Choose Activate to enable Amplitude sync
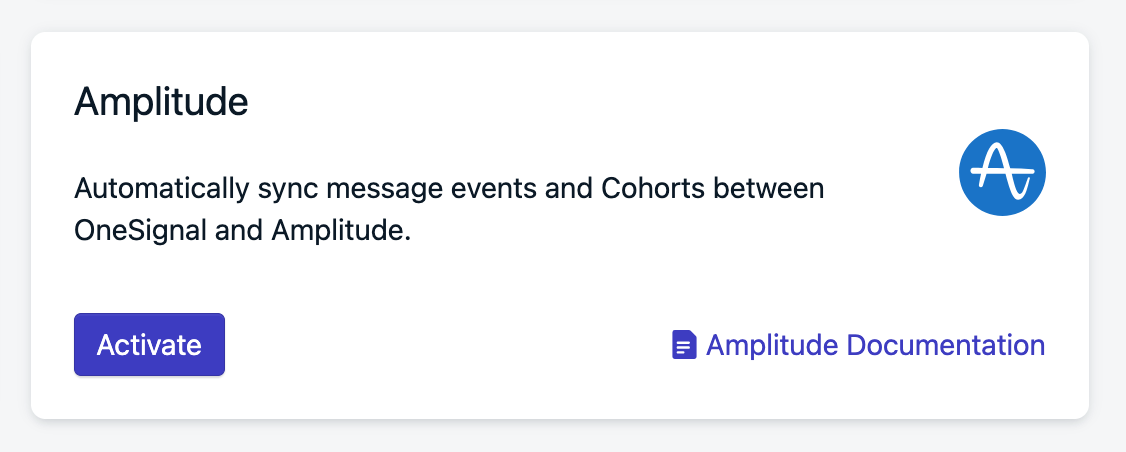Viewport: 1126px width, 452px height. pos(149,345)
